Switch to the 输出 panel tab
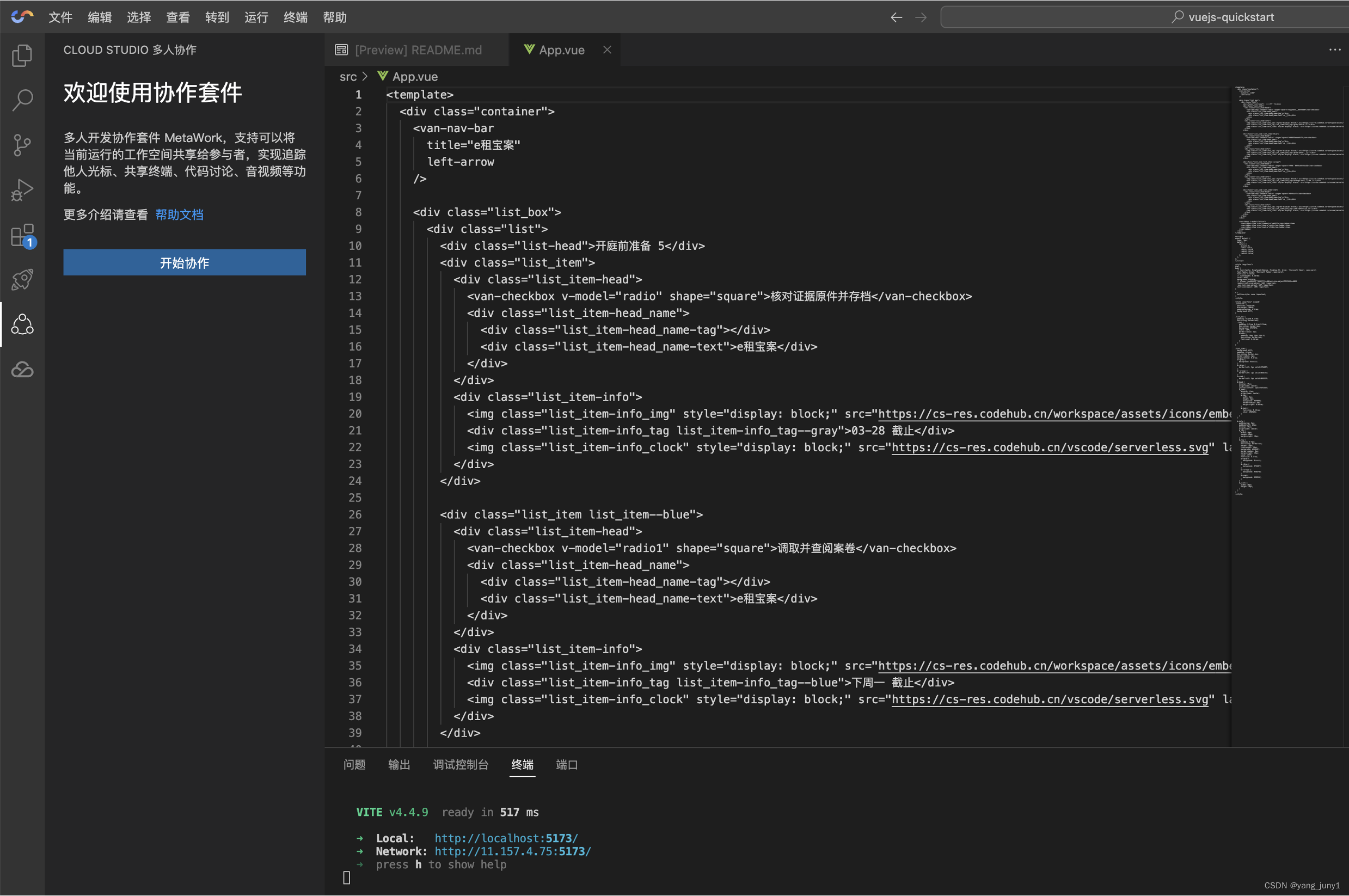 point(399,765)
